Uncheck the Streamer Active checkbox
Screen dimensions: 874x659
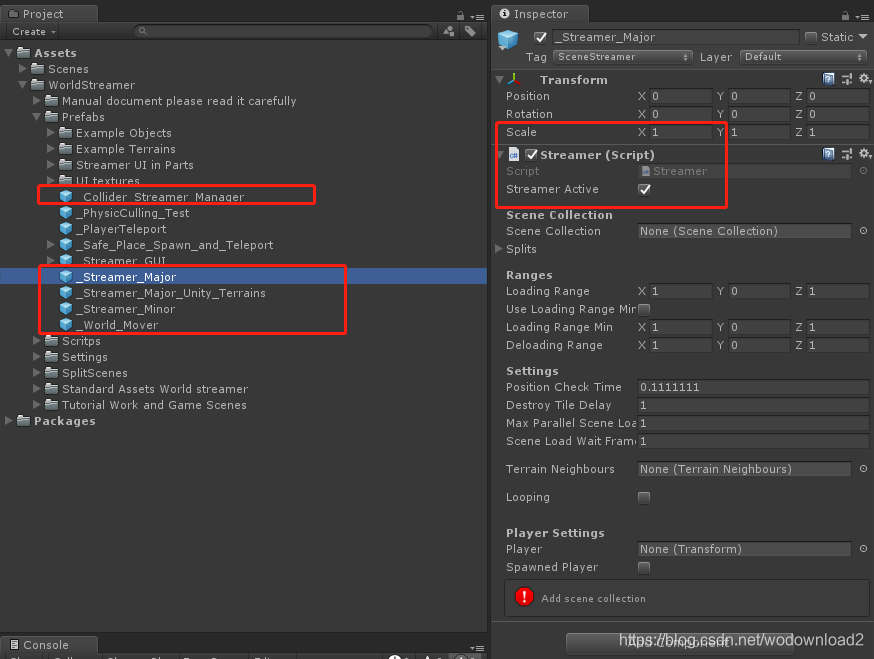pos(644,190)
